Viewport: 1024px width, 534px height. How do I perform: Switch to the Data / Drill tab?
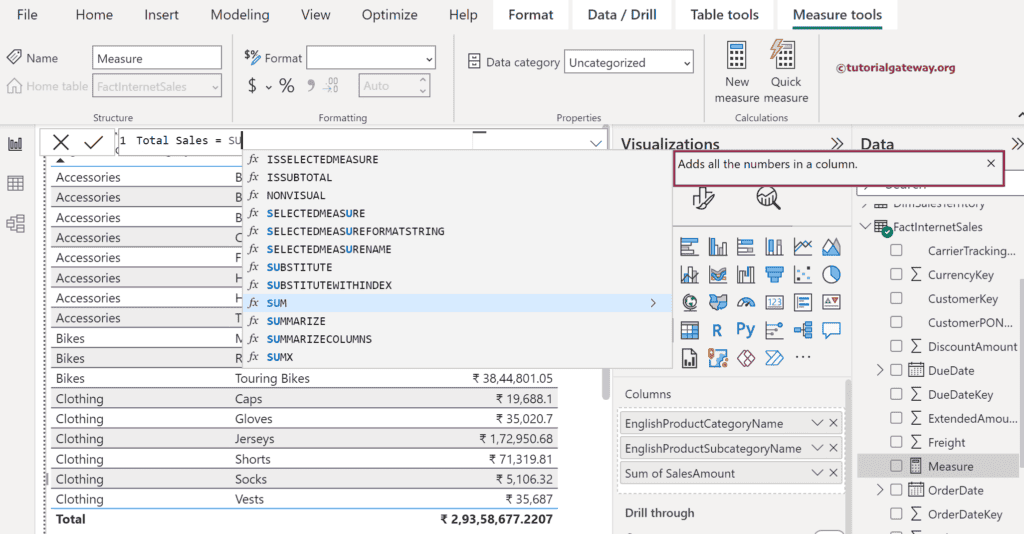tap(622, 14)
